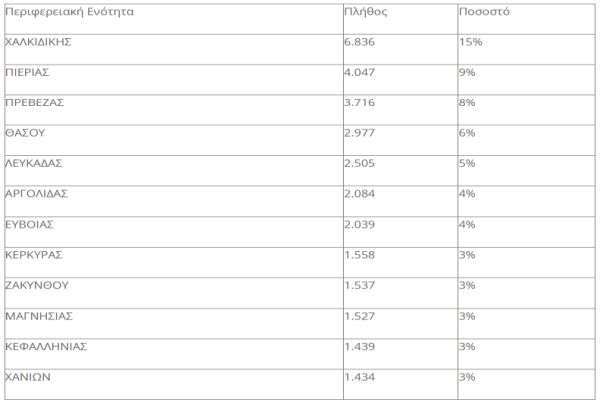Select the "Πλήθος" column header
The height and width of the screenshot is (400, 600).
click(x=366, y=14)
